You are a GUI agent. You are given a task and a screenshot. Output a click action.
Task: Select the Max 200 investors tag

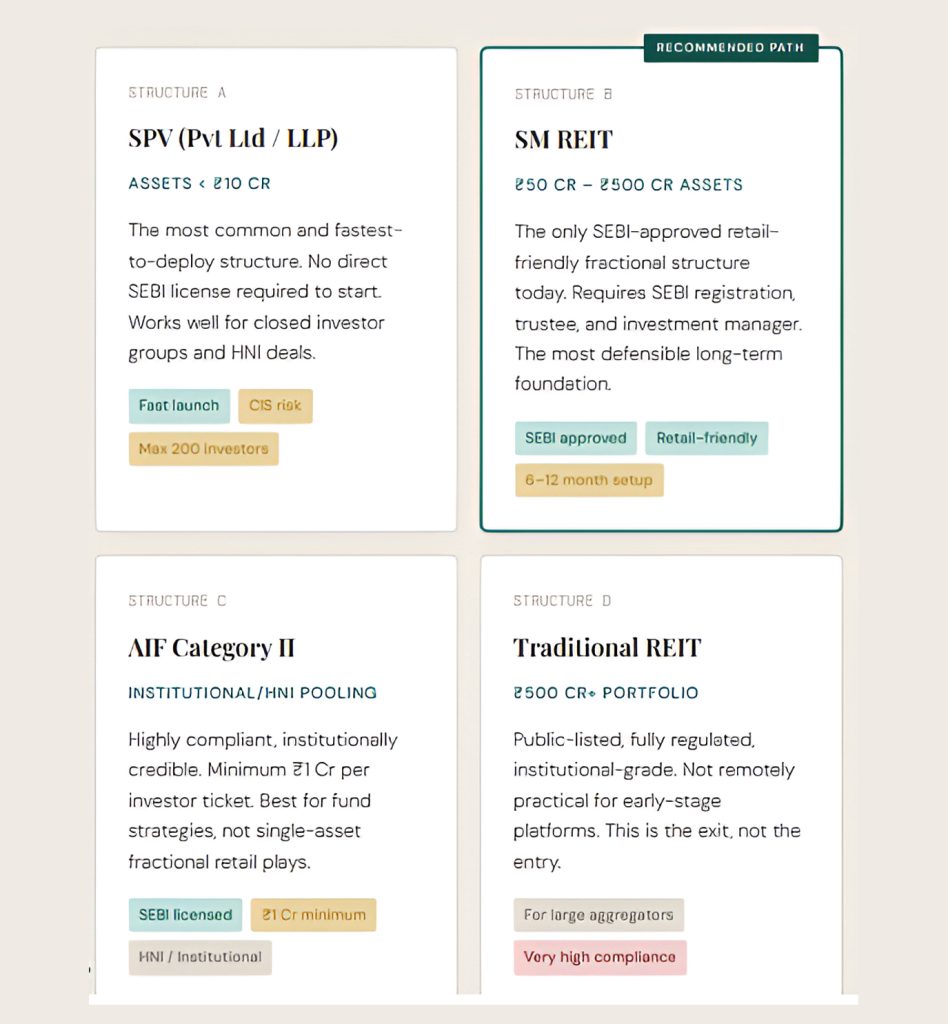(203, 449)
